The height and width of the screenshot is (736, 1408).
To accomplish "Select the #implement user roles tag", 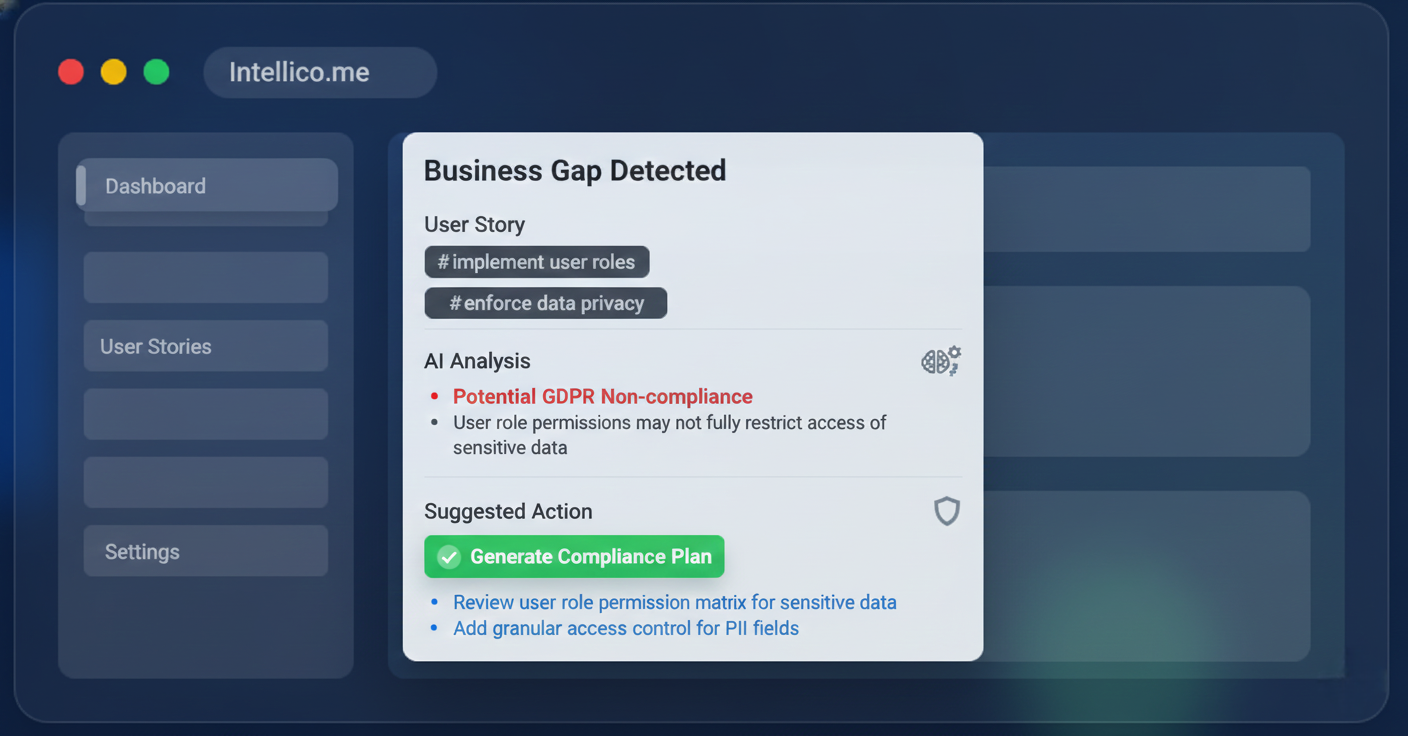I will (x=537, y=262).
